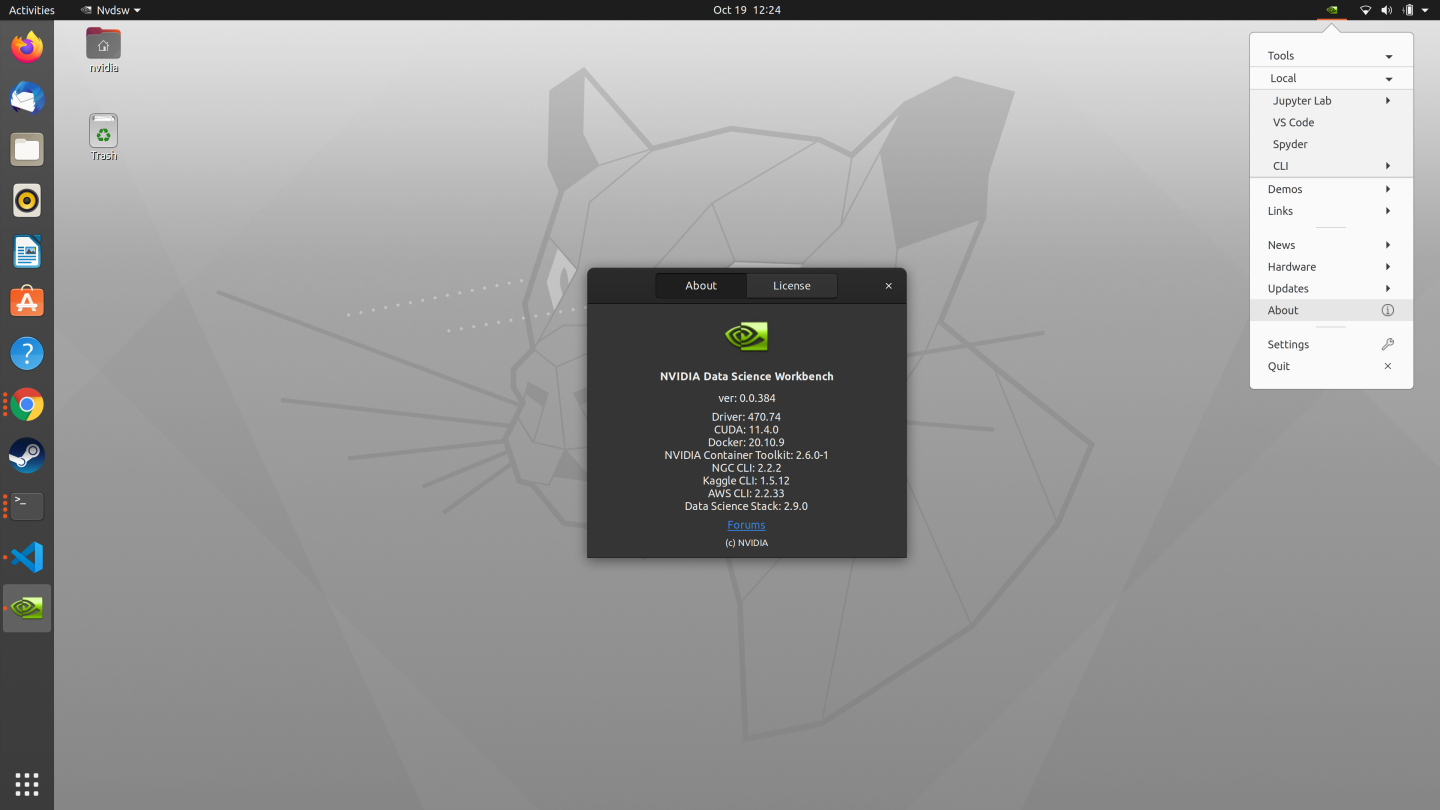Screen dimensions: 1440x810
Task: Click the NVIDIA tray icon in top bar
Action: point(1331,10)
